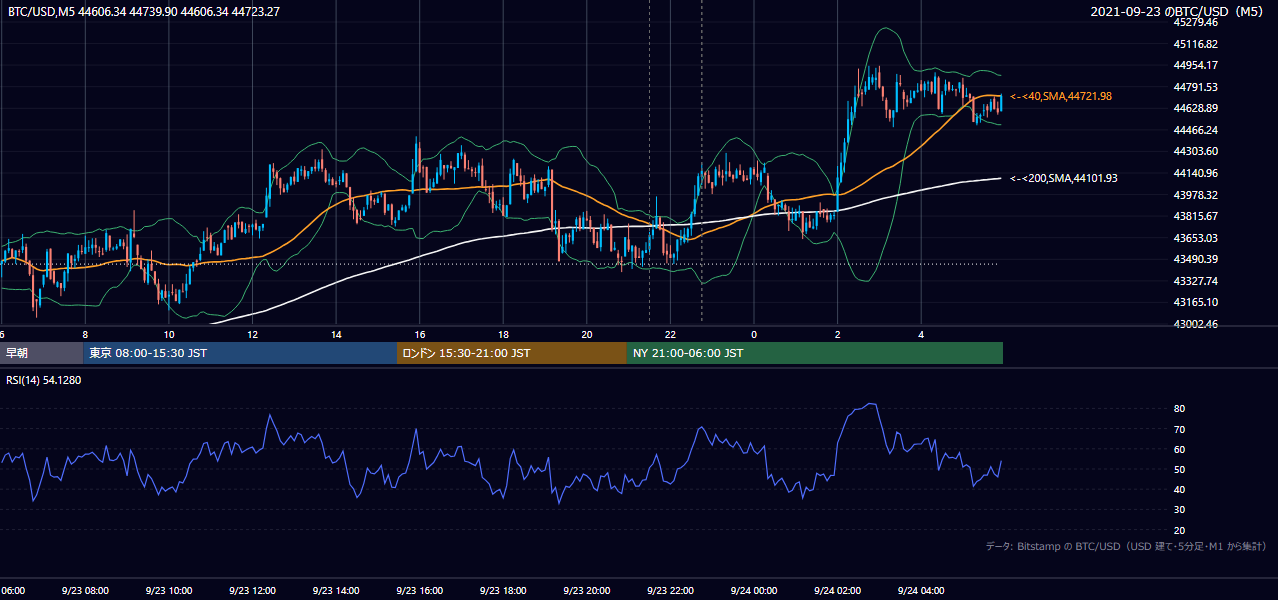Click the 9/23 22:00 date axis label
Screen dimensions: 1278x600
669,591
